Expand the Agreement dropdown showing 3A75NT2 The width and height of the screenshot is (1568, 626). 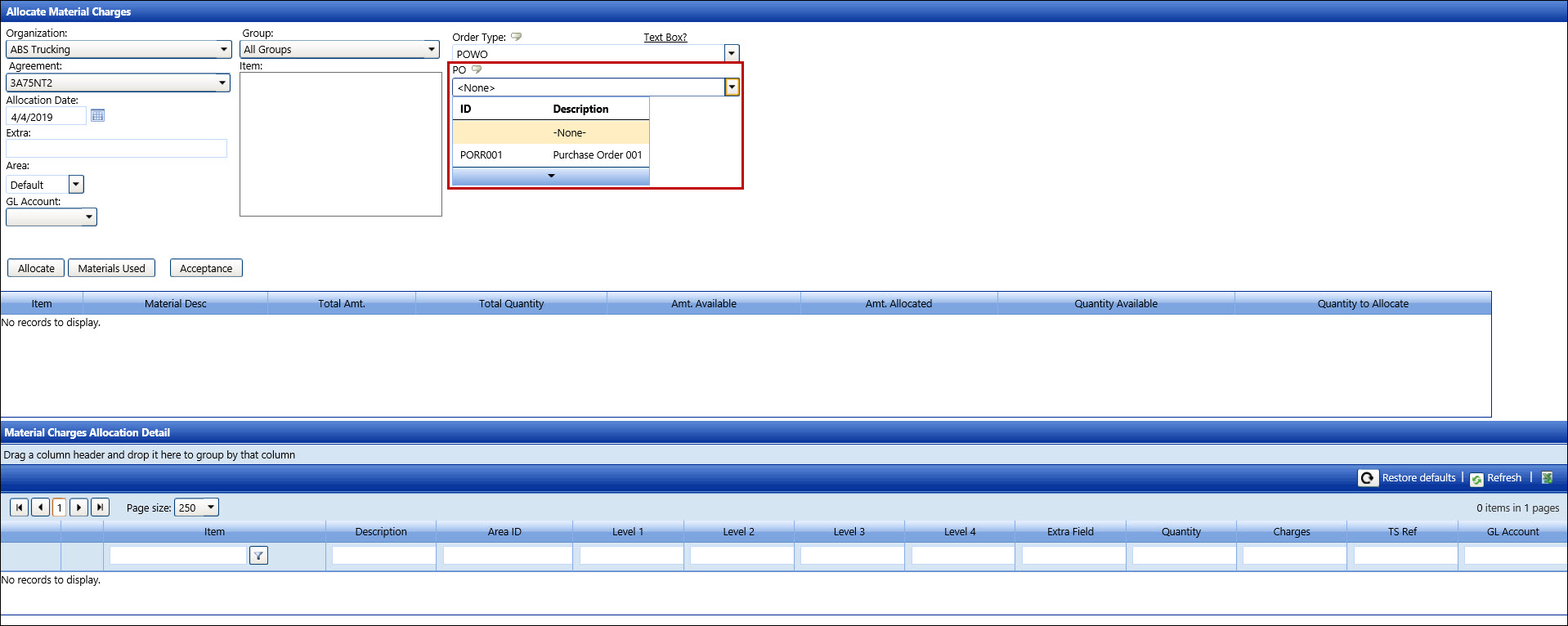point(222,83)
